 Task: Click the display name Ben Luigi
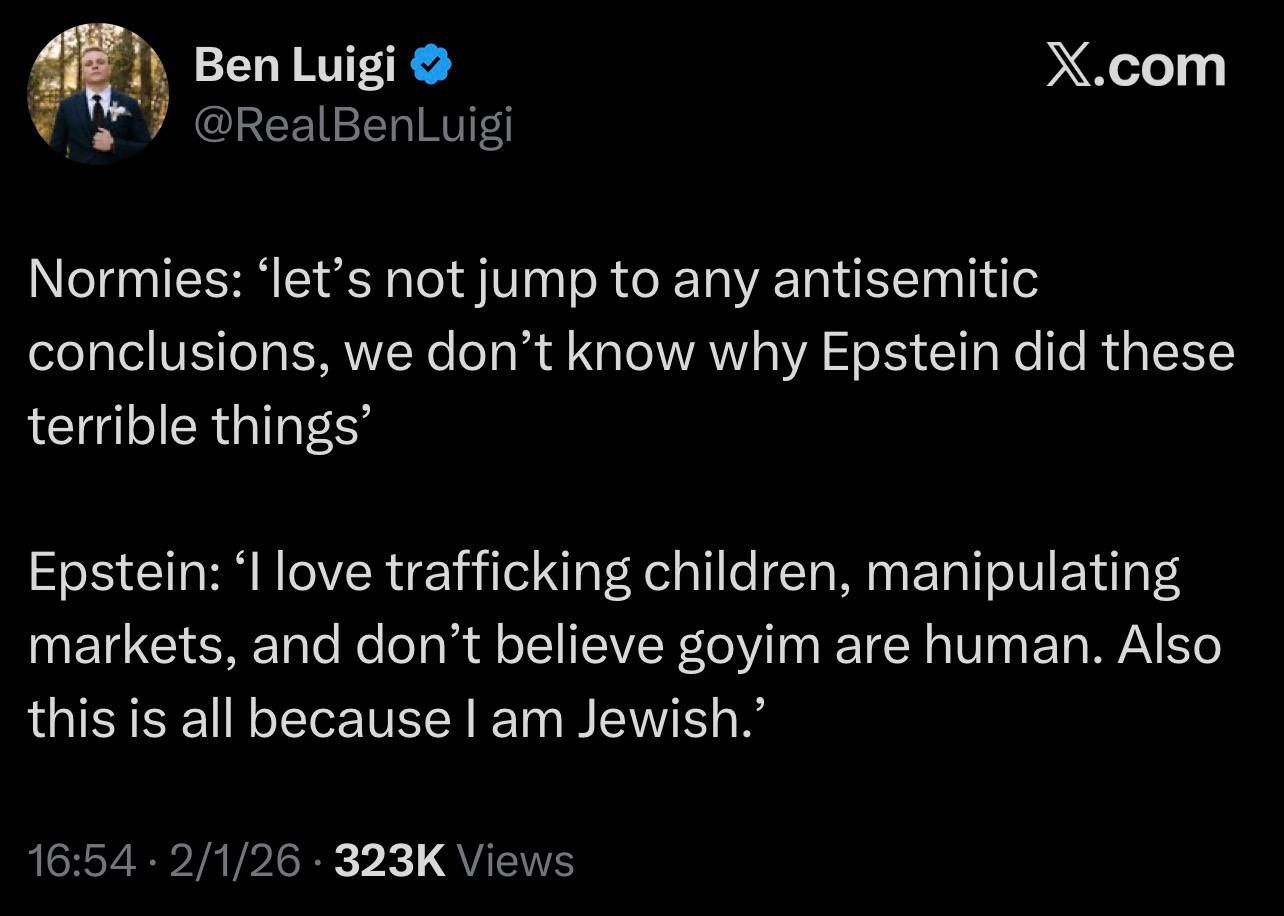coord(296,67)
